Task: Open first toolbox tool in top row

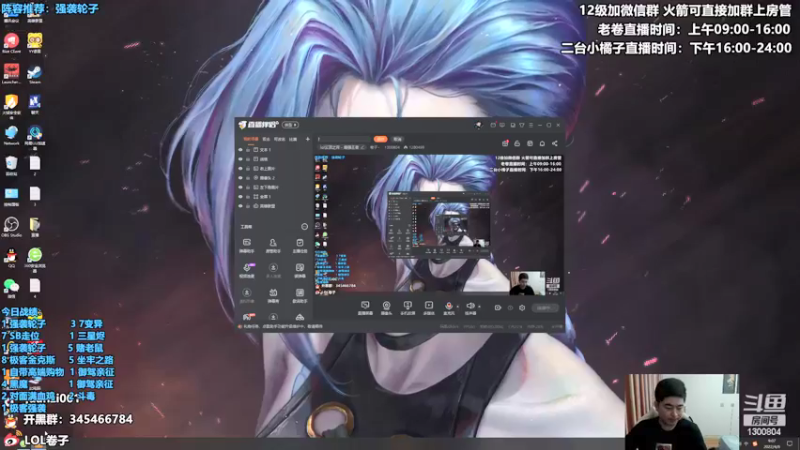Action: pyautogui.click(x=247, y=245)
